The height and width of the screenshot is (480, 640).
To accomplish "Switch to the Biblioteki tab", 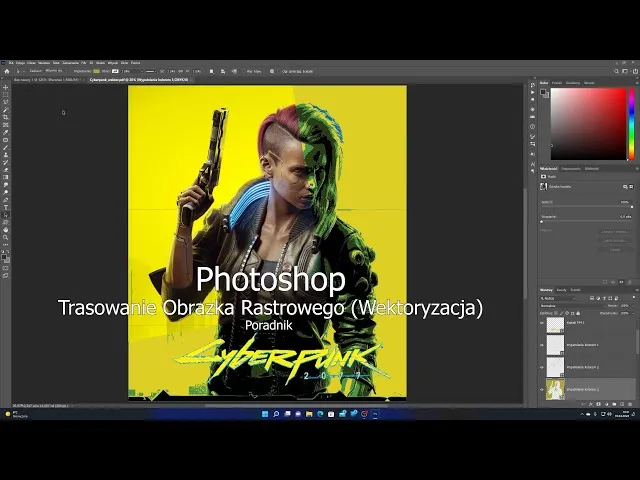I will 592,169.
